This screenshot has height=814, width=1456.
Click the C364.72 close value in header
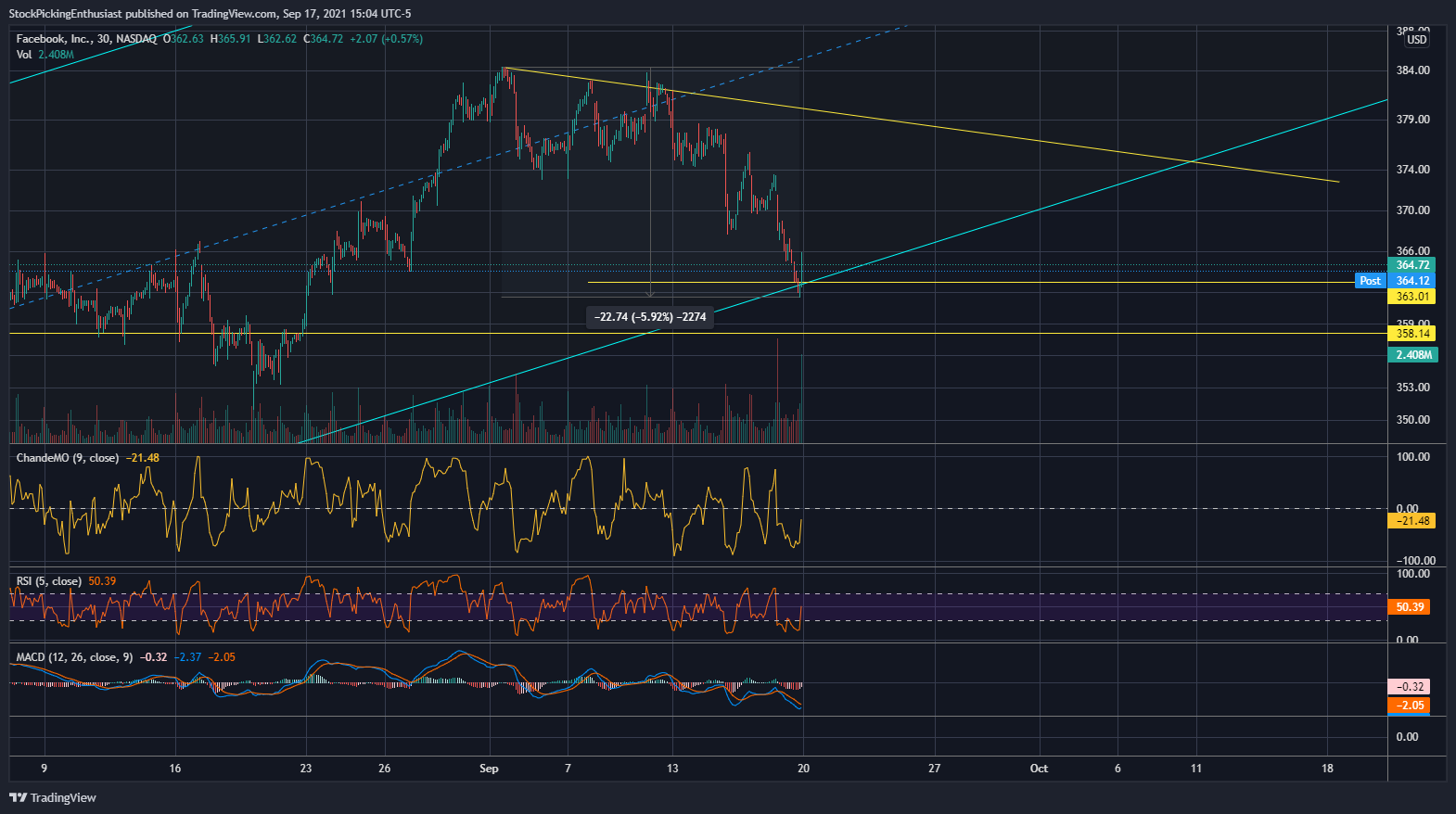coord(324,39)
